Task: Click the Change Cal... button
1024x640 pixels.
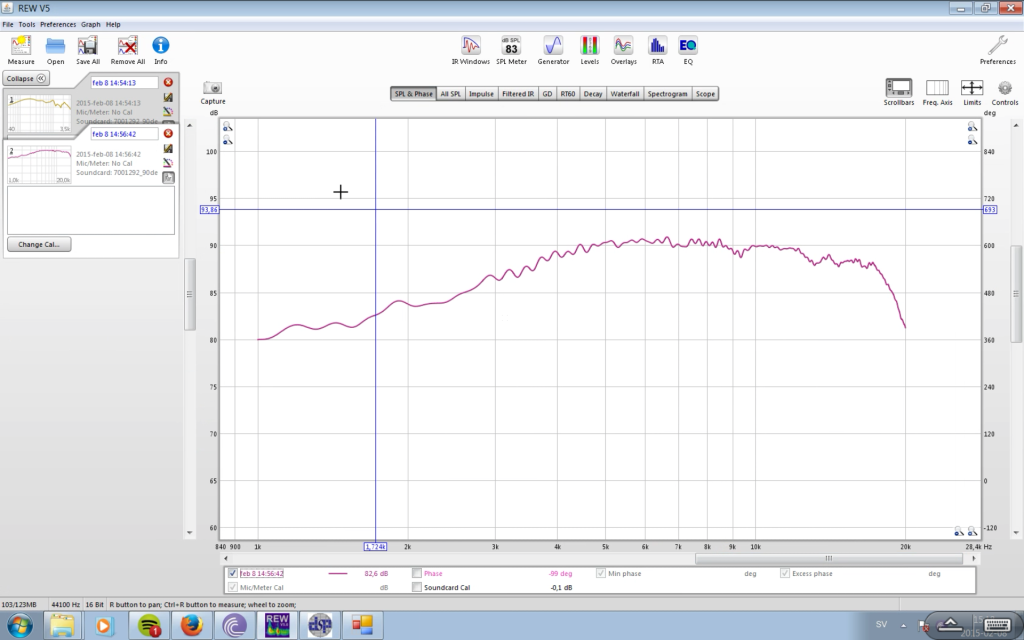Action: pyautogui.click(x=39, y=244)
